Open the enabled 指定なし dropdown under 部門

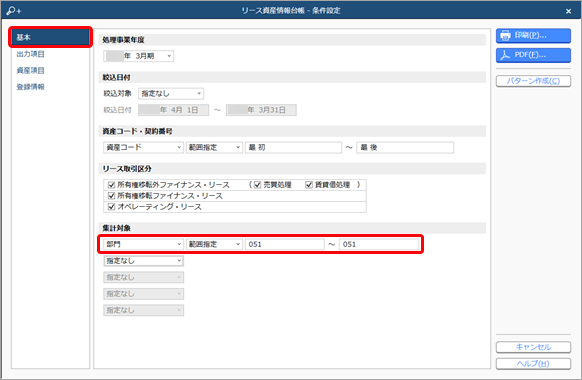143,261
